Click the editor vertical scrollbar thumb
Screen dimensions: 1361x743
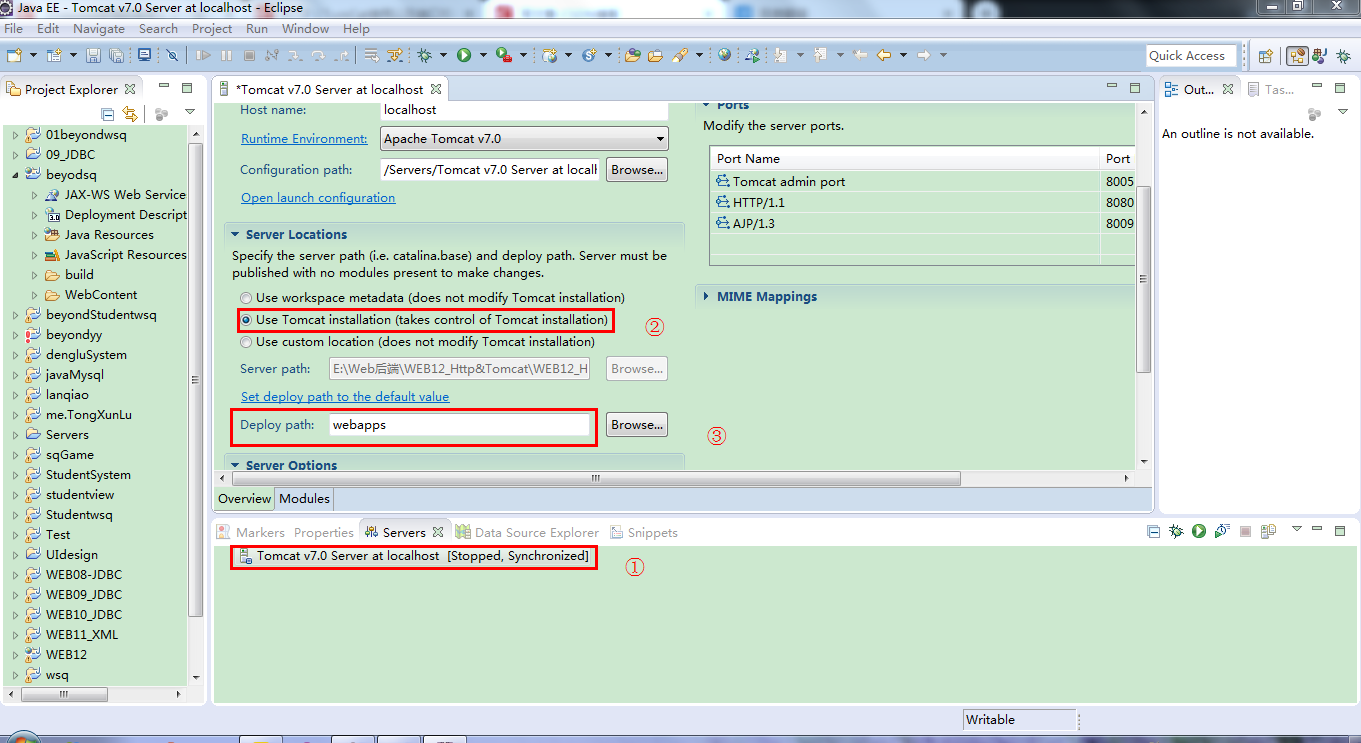[x=1144, y=278]
